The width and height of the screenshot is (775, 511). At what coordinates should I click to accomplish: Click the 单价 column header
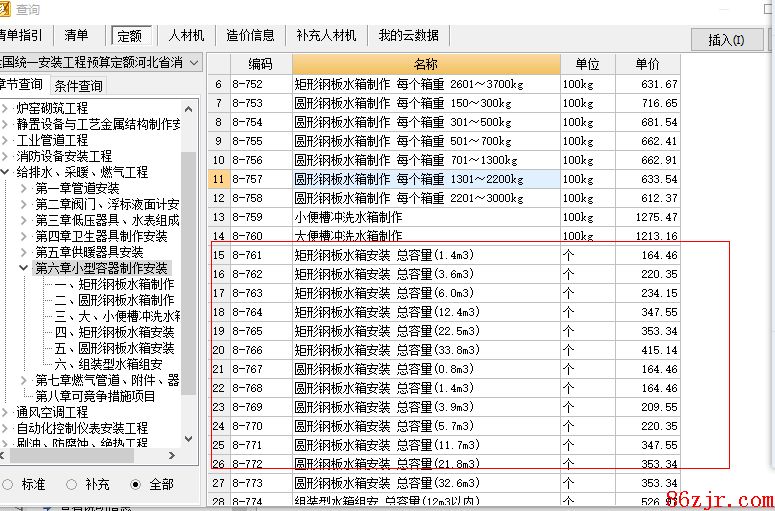point(647,64)
